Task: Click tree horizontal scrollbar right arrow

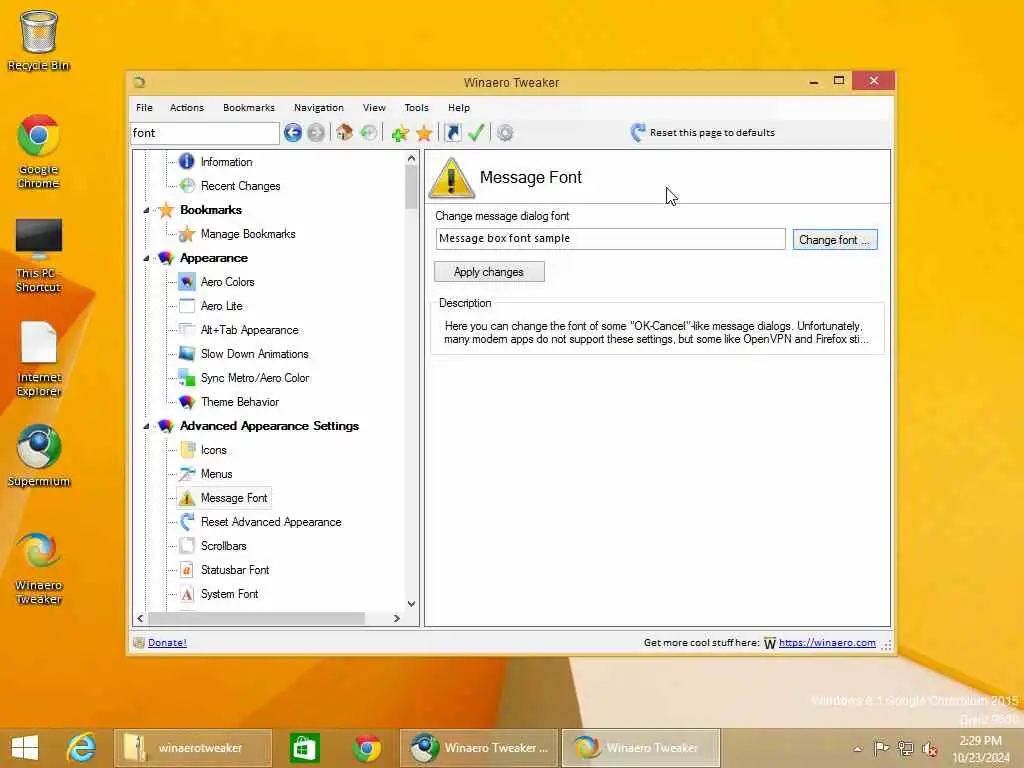Action: coord(396,618)
